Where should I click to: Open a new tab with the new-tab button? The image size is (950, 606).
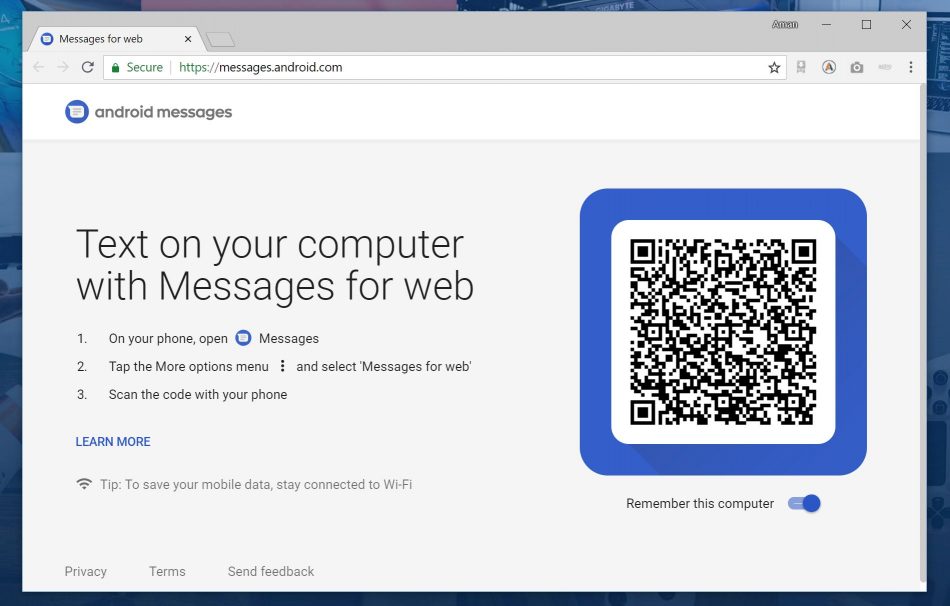[220, 40]
